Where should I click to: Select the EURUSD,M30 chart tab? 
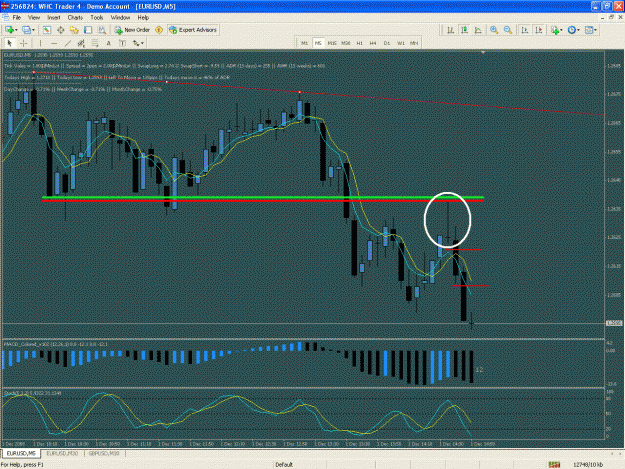[62, 453]
